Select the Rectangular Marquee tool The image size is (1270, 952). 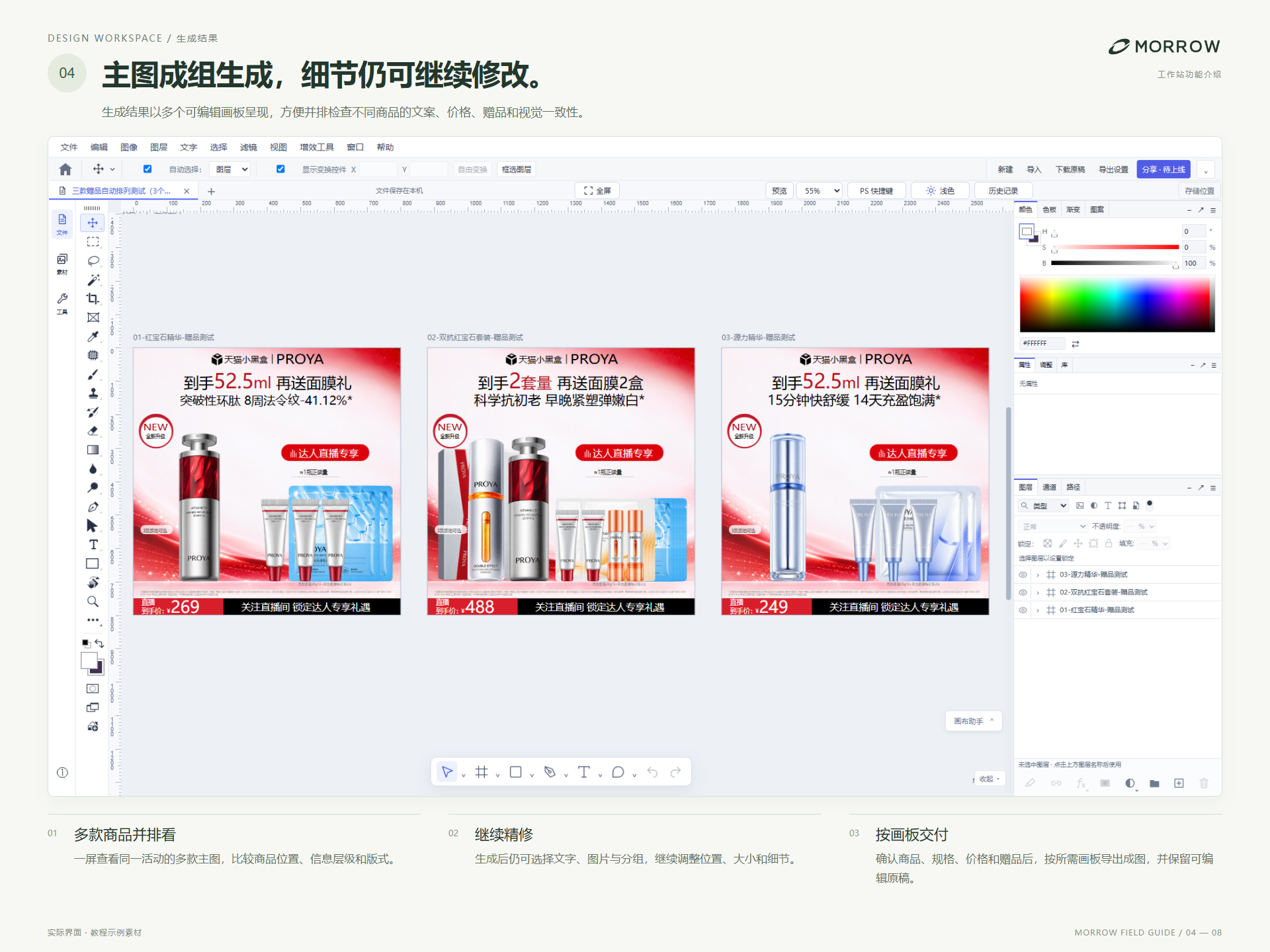[x=93, y=242]
